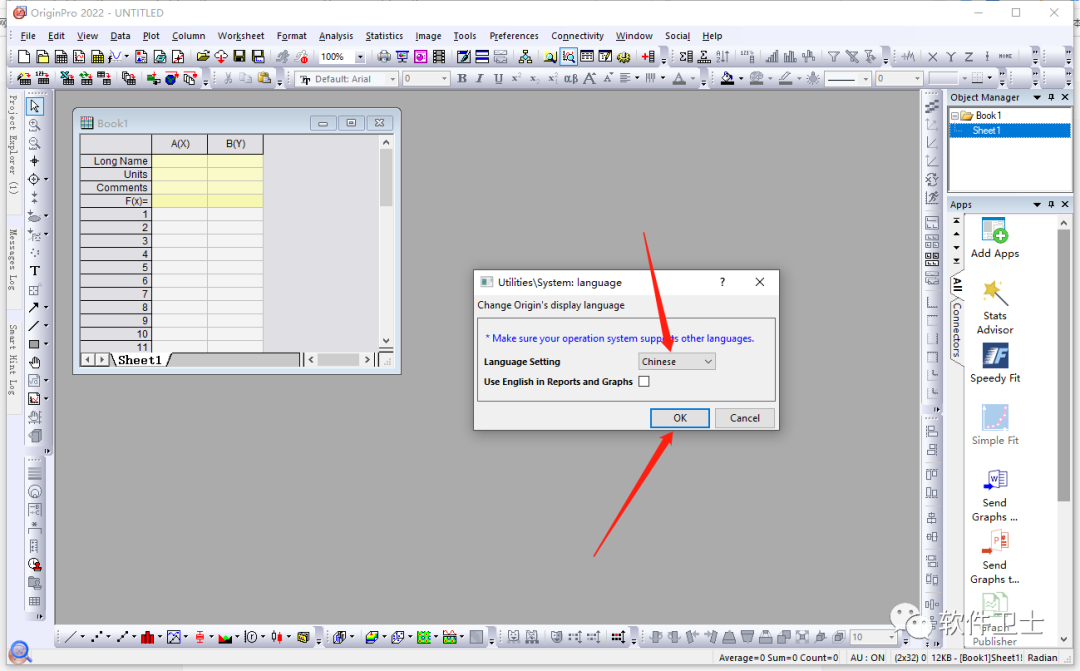Click the Bold formatting icon
The width and height of the screenshot is (1080, 671).
(462, 79)
